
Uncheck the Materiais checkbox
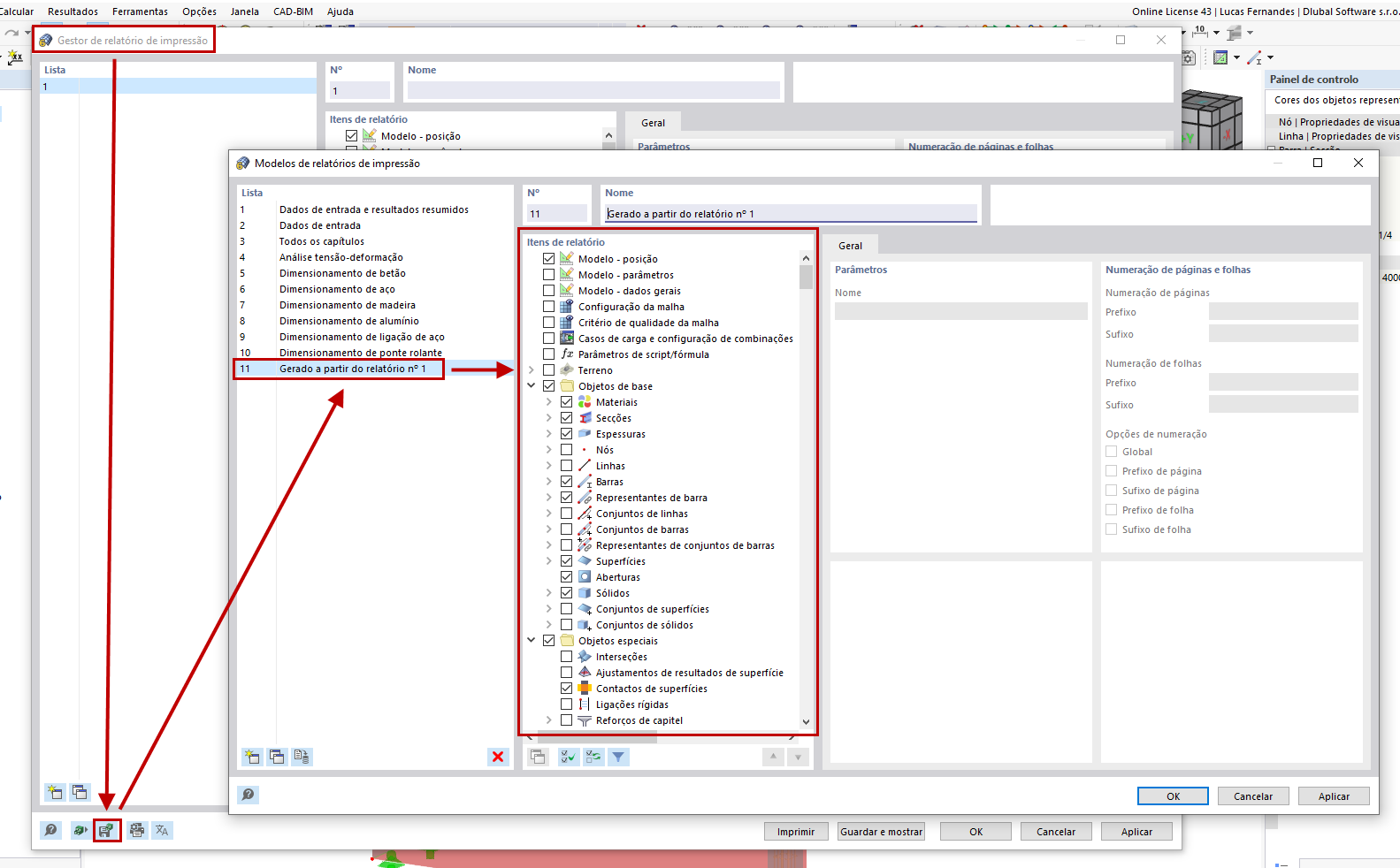click(x=567, y=402)
